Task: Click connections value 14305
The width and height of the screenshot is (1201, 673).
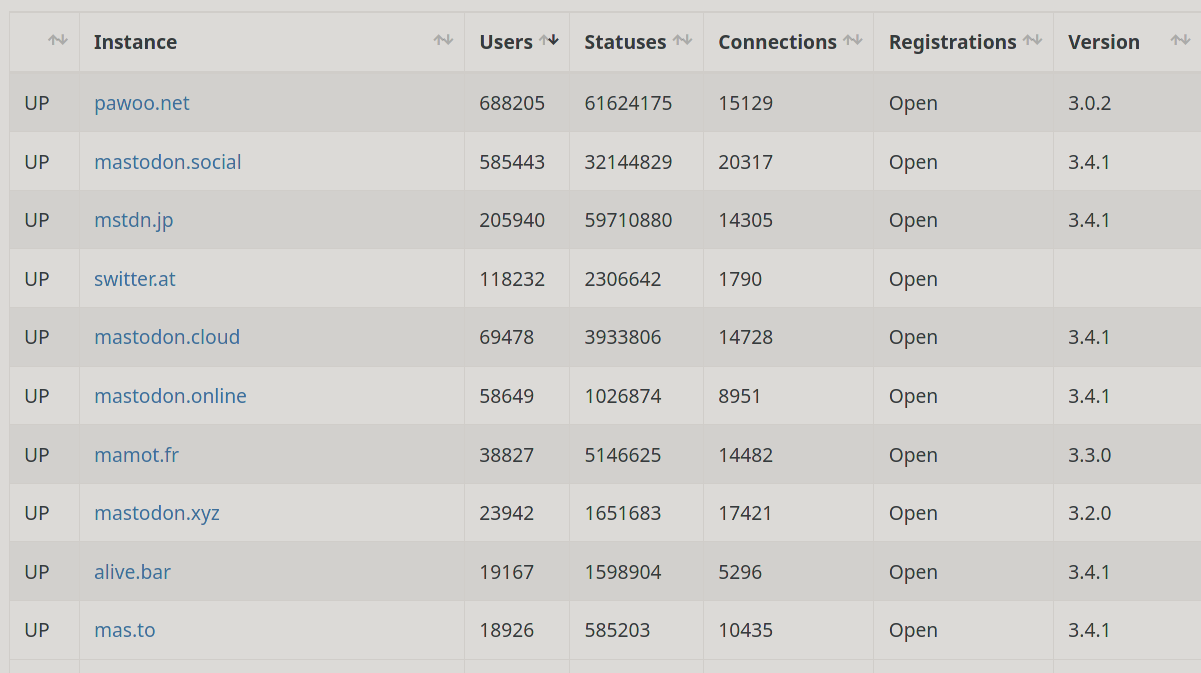Action: pyautogui.click(x=745, y=220)
